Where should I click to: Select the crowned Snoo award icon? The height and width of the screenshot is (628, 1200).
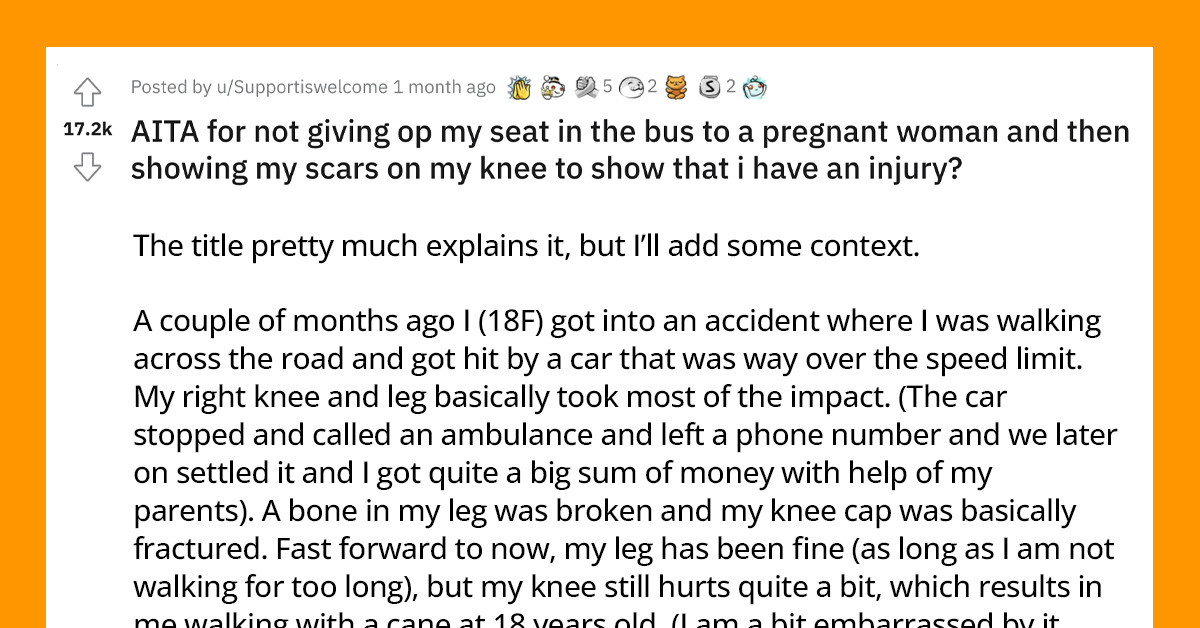[x=553, y=87]
